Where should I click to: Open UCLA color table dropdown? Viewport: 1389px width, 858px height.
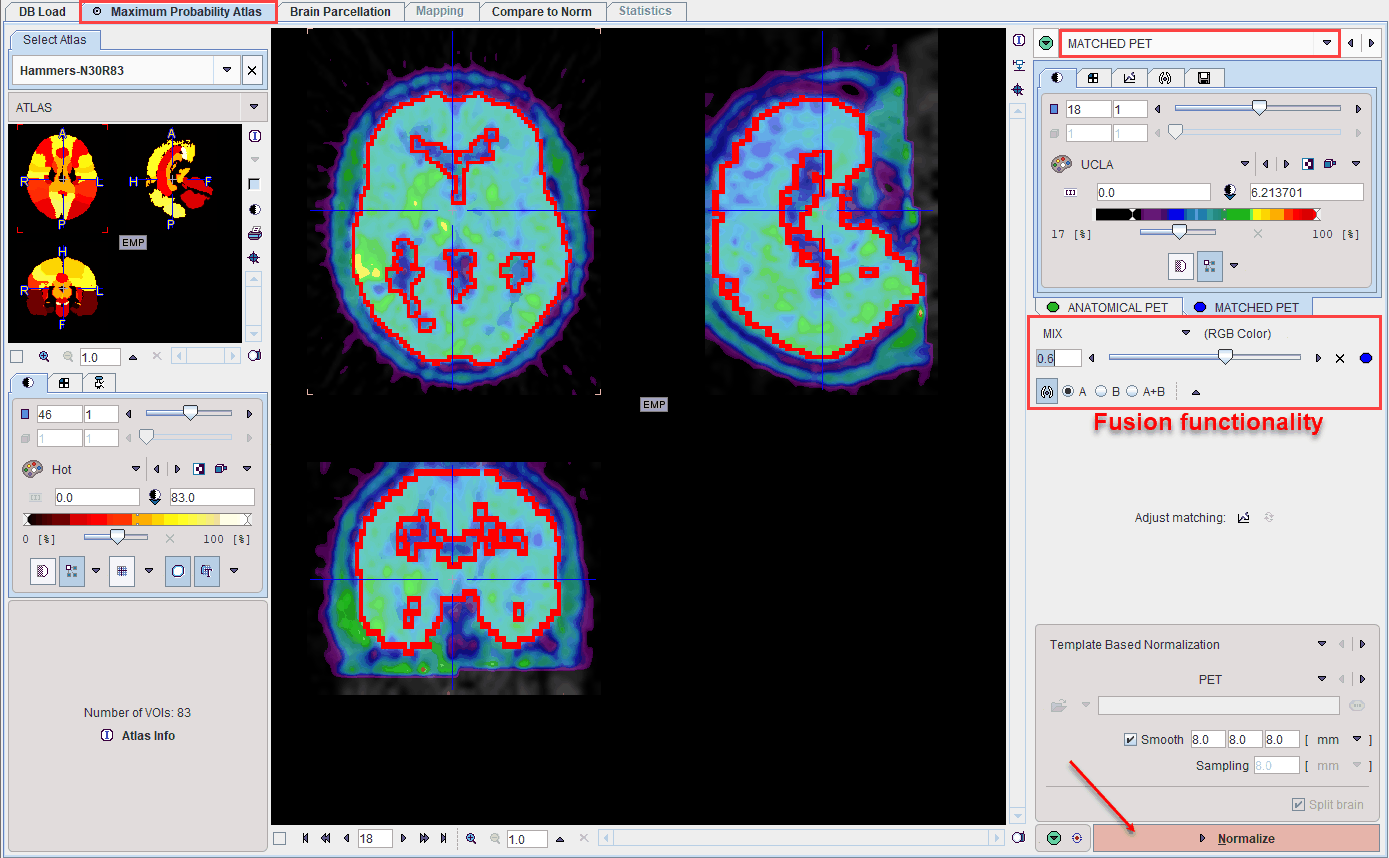(x=1245, y=164)
